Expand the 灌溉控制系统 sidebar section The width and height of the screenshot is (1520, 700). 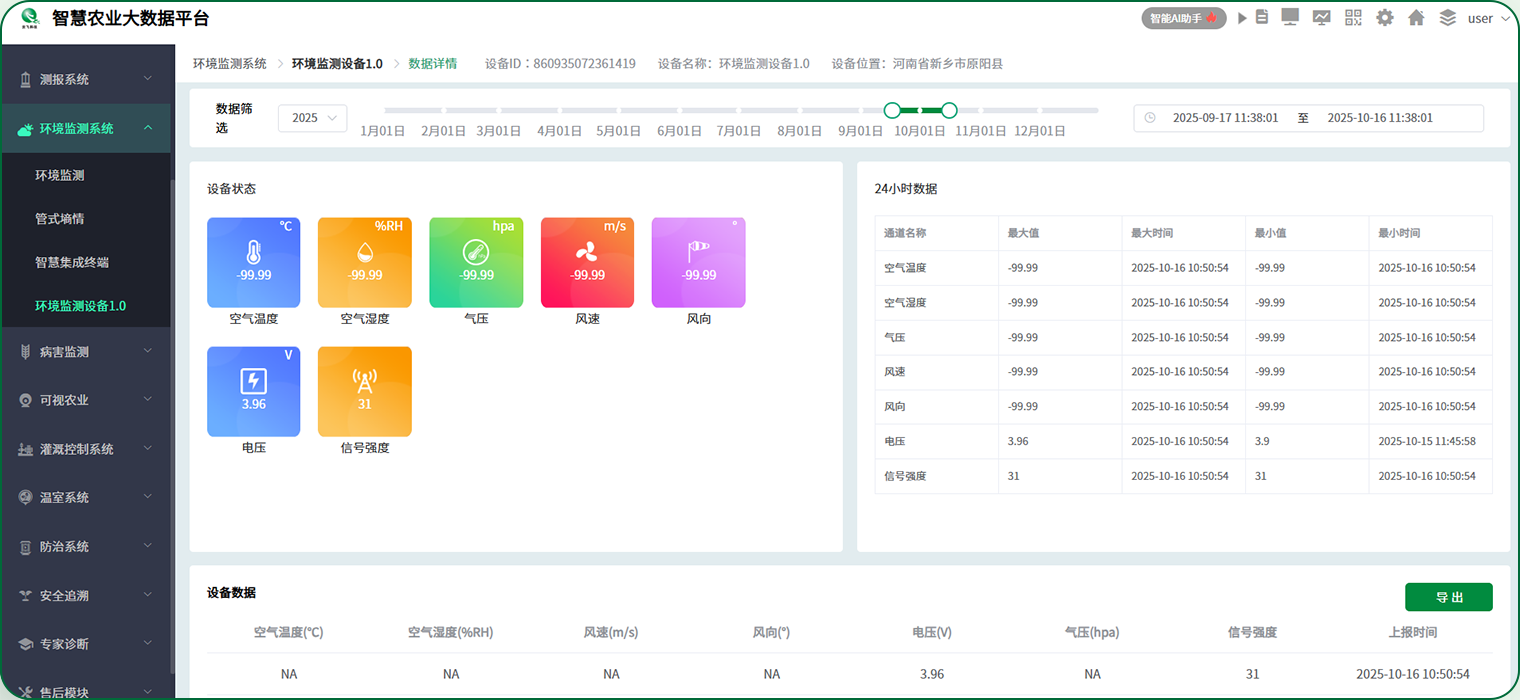85,448
